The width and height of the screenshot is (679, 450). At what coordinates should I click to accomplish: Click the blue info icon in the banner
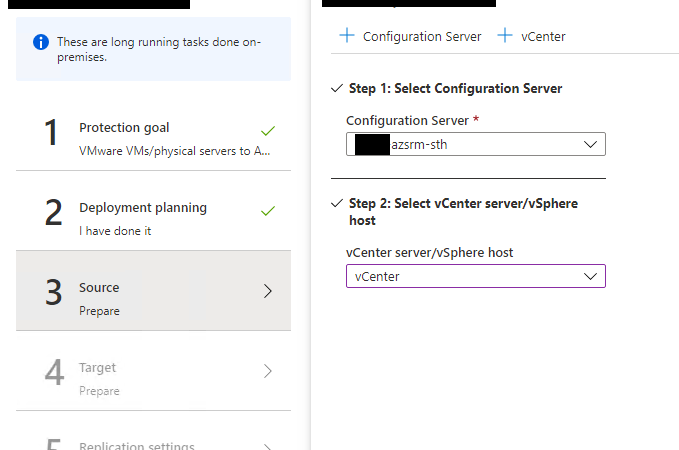[x=41, y=42]
